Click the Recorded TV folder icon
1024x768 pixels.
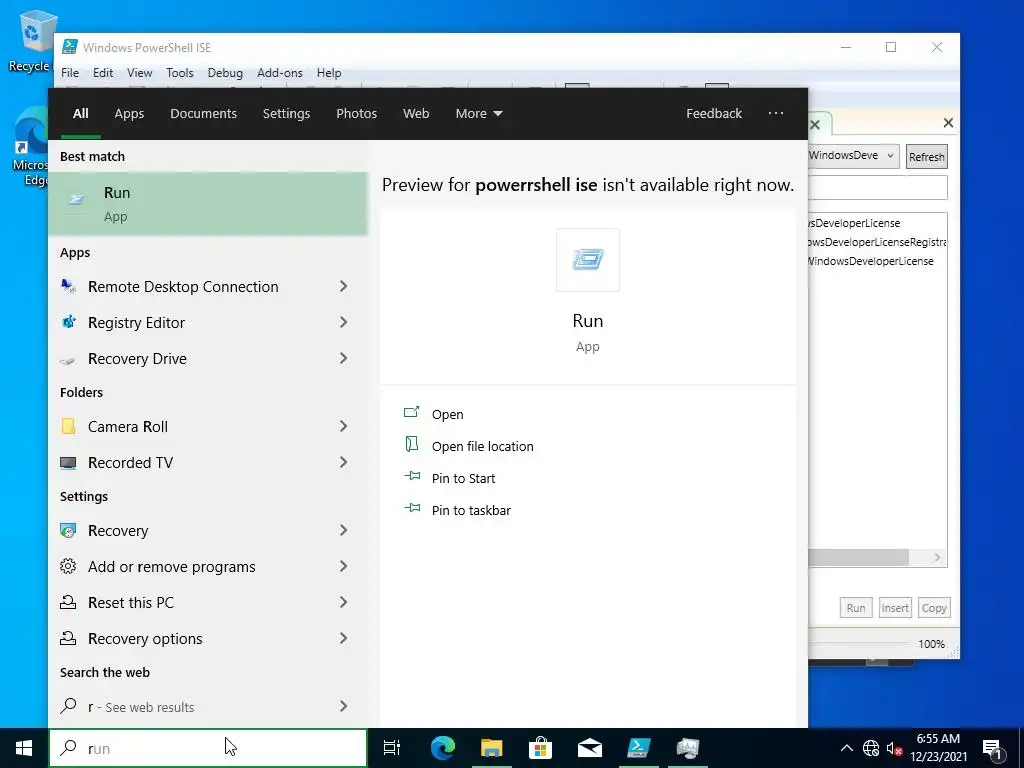[68, 463]
